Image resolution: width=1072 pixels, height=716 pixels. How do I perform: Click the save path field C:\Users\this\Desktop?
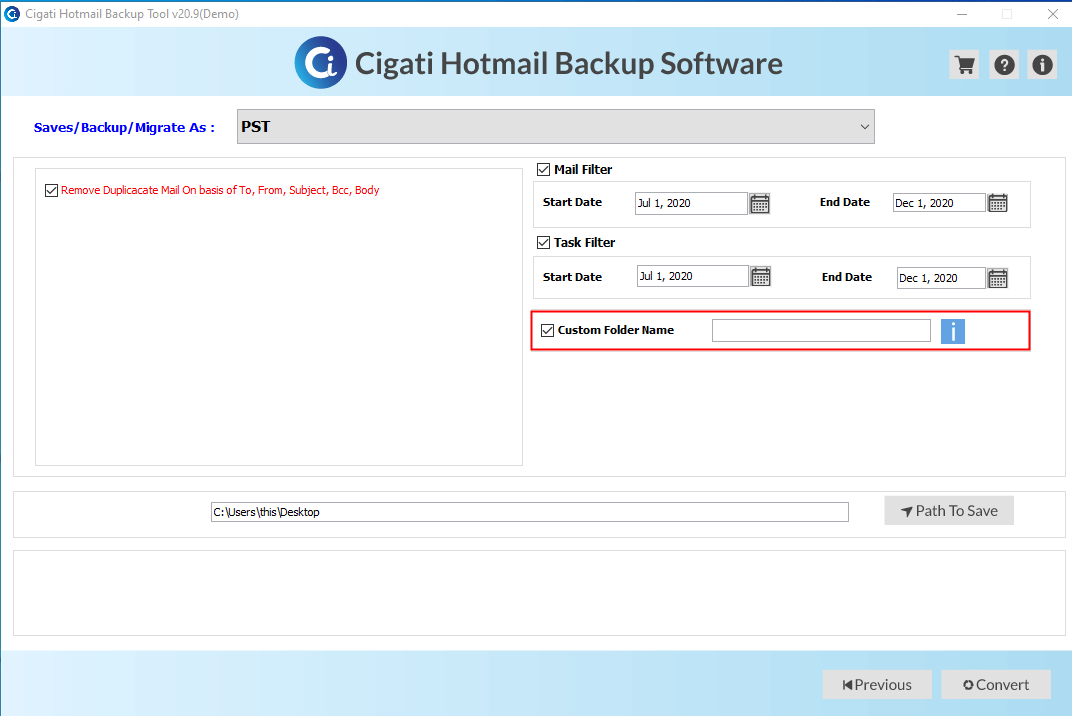(530, 512)
